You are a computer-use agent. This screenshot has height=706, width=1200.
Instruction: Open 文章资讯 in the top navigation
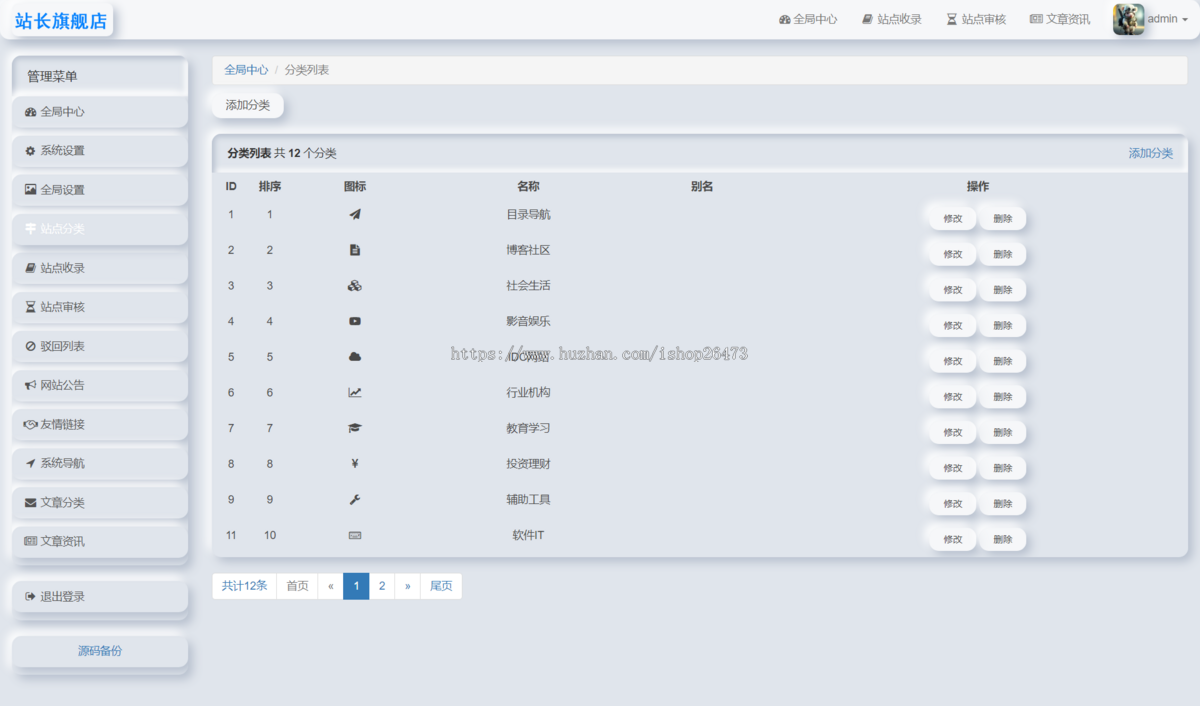1060,19
